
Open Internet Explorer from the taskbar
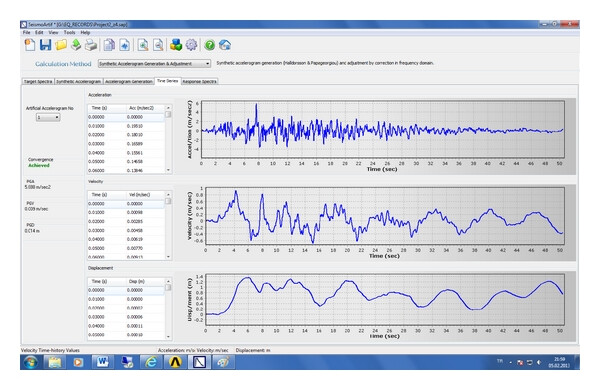[x=151, y=362]
